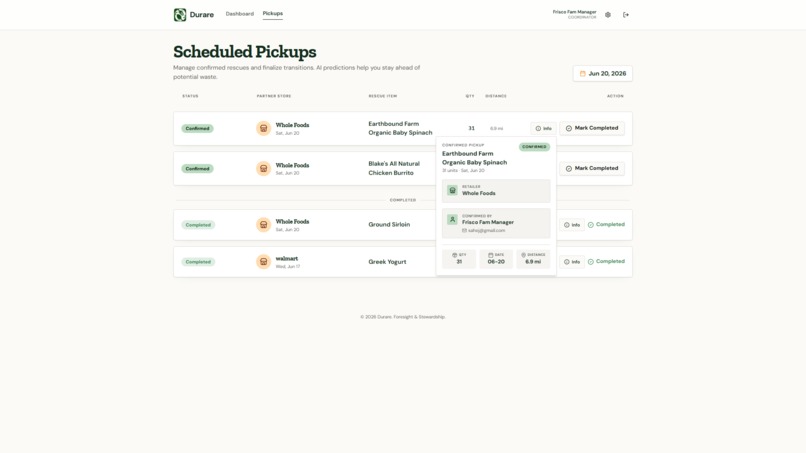The height and width of the screenshot is (453, 806).
Task: Click Status column header
Action: [x=190, y=96]
